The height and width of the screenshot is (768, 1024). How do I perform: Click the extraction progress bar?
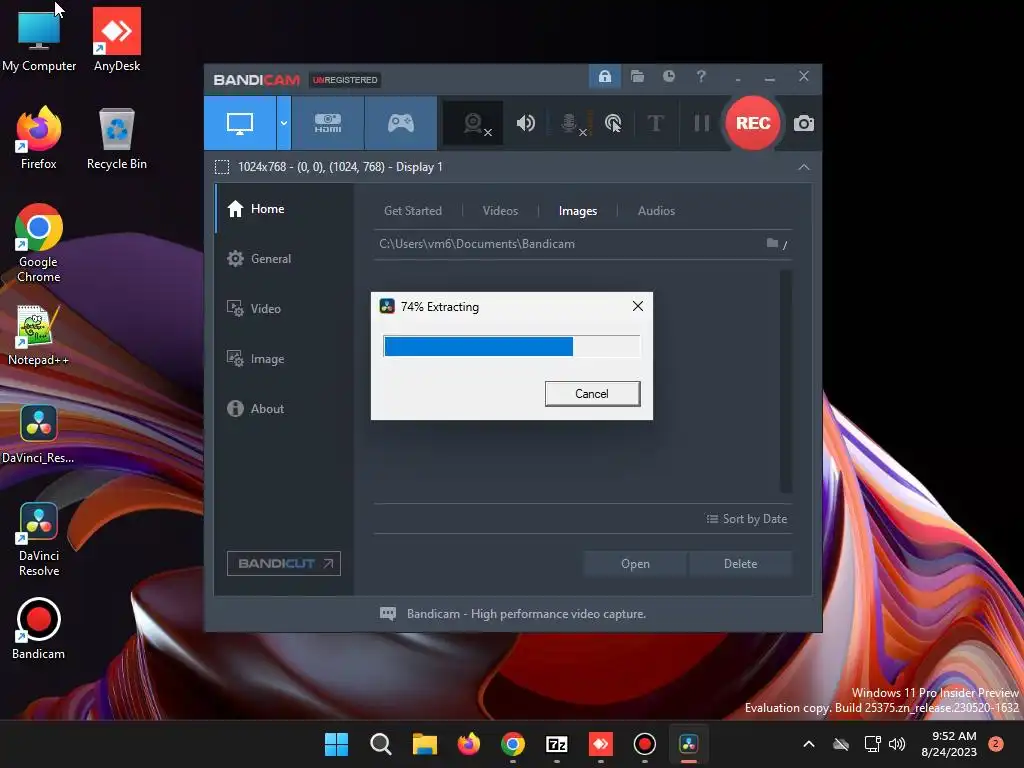511,346
